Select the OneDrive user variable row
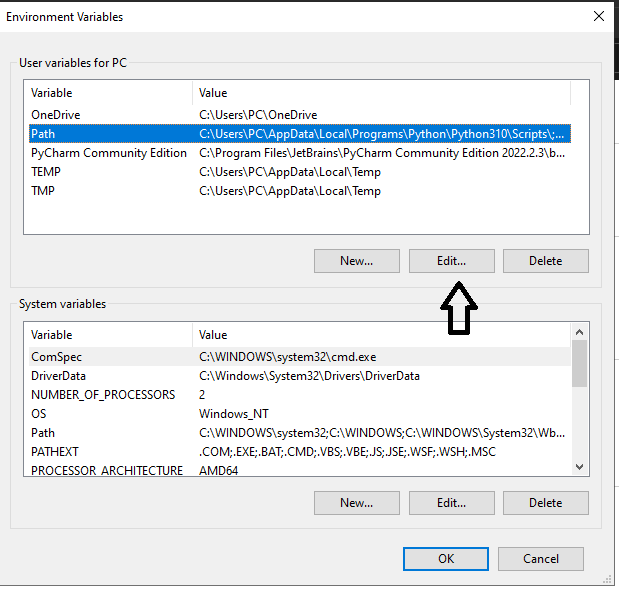Viewport: 619px width, 597px height. 300,115
